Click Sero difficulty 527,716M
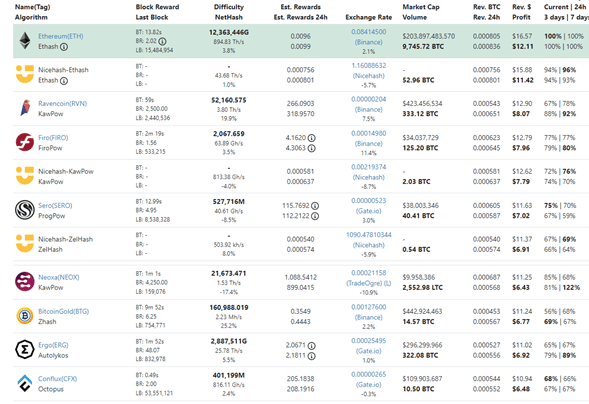This screenshot has height=404, width=589. click(228, 202)
